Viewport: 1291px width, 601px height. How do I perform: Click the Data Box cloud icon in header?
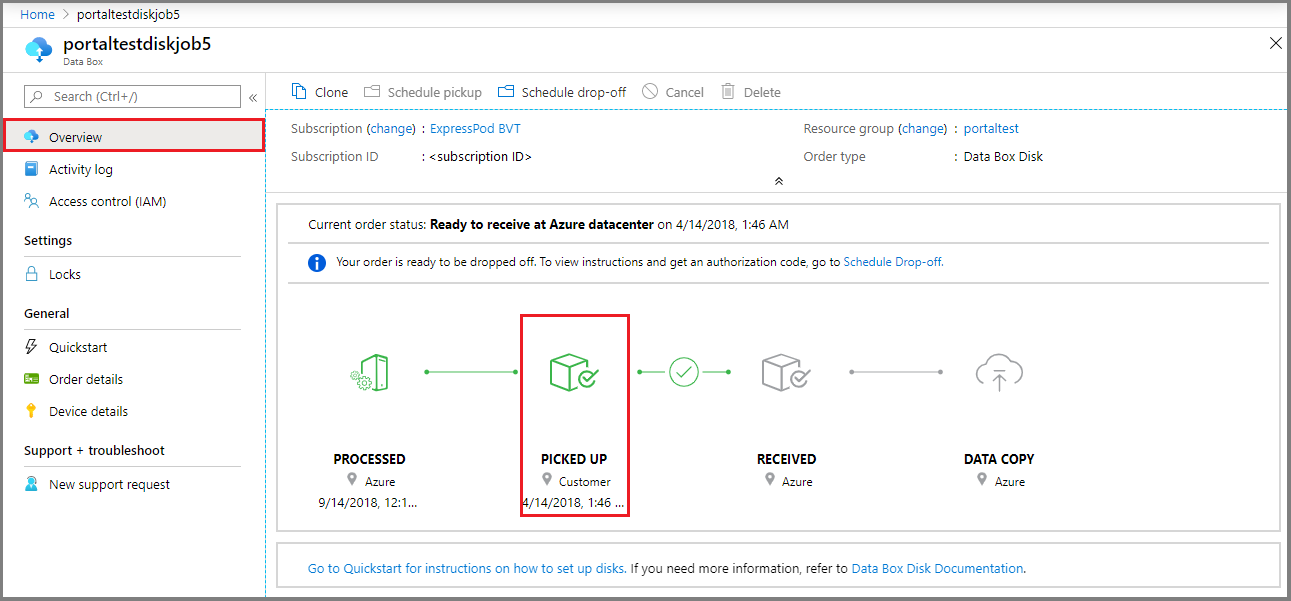coord(39,49)
